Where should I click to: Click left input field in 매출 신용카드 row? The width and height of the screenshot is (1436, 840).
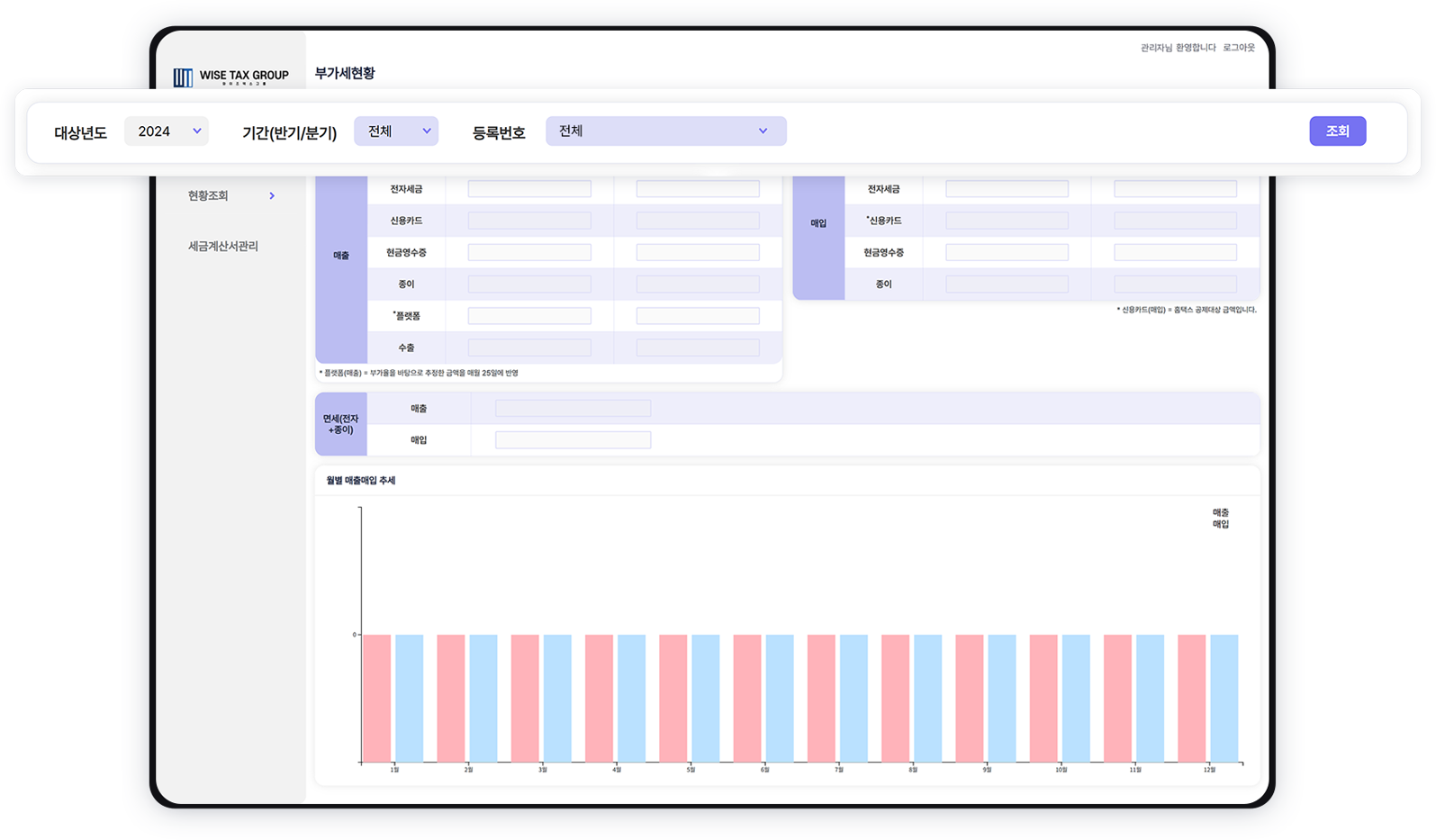pyautogui.click(x=529, y=221)
